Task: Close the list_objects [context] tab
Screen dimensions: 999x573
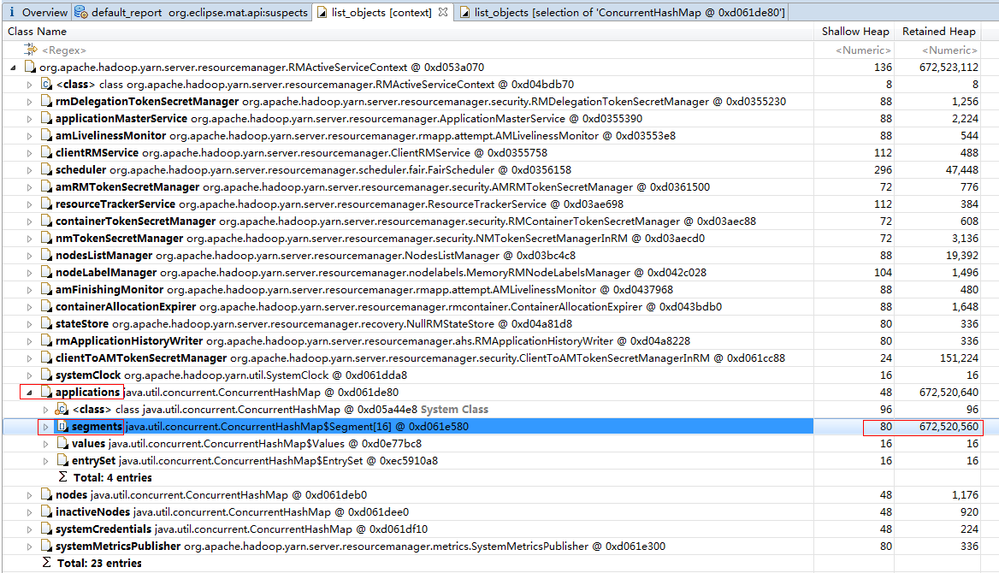Action: [x=443, y=12]
